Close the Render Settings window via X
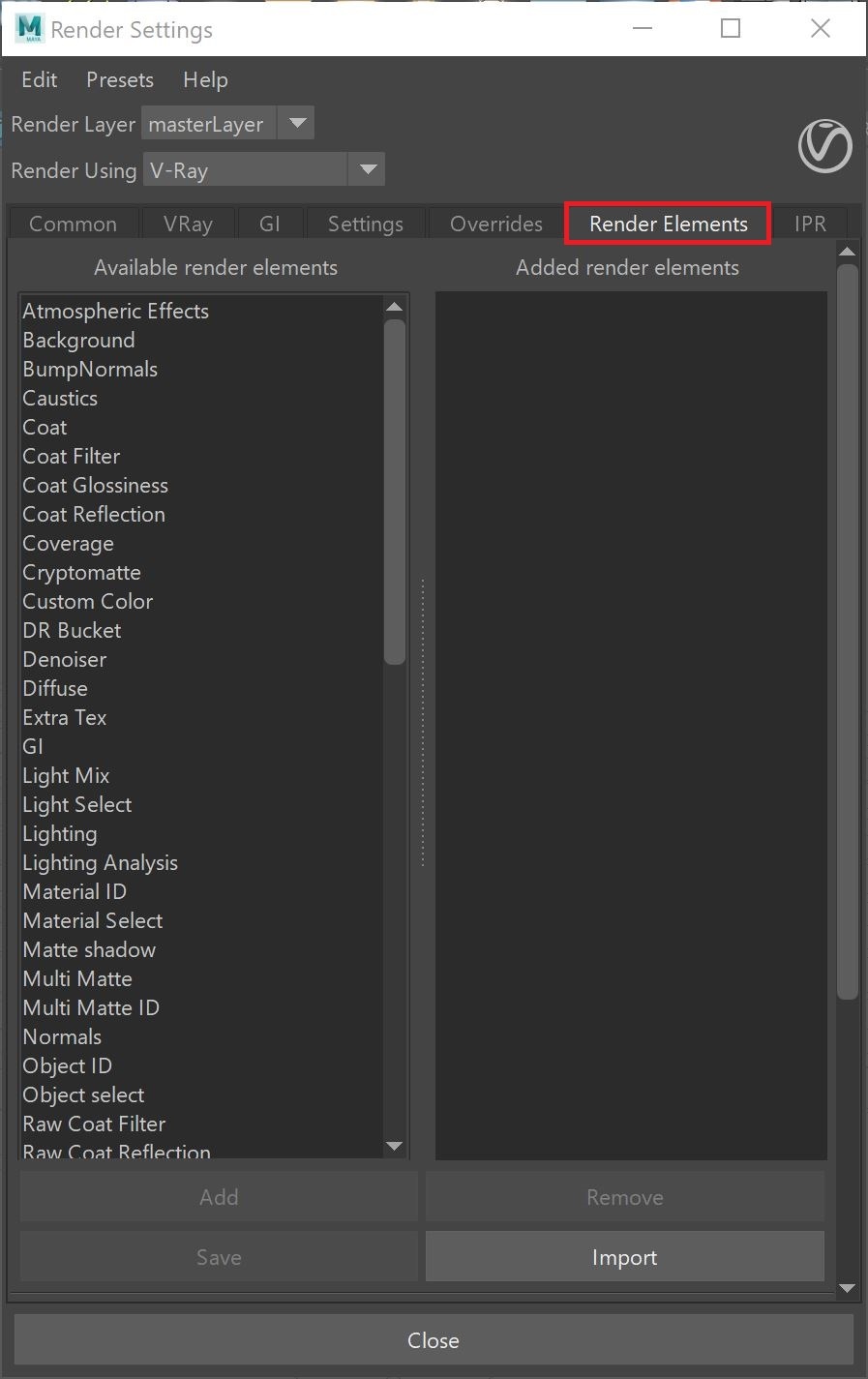Viewport: 868px width, 1379px height. 821,29
